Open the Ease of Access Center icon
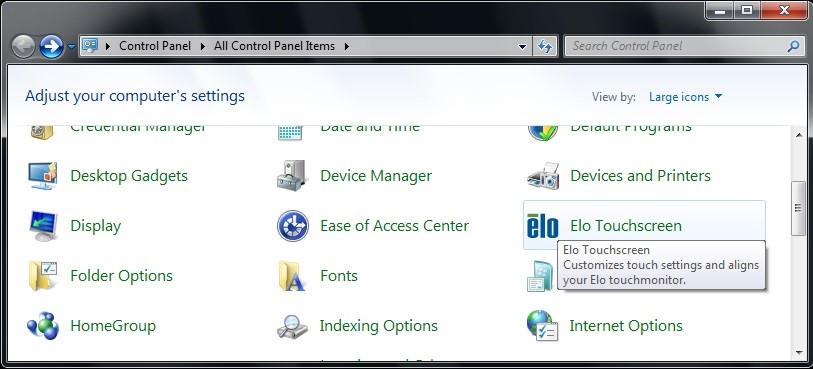The height and width of the screenshot is (369, 813). (x=292, y=226)
